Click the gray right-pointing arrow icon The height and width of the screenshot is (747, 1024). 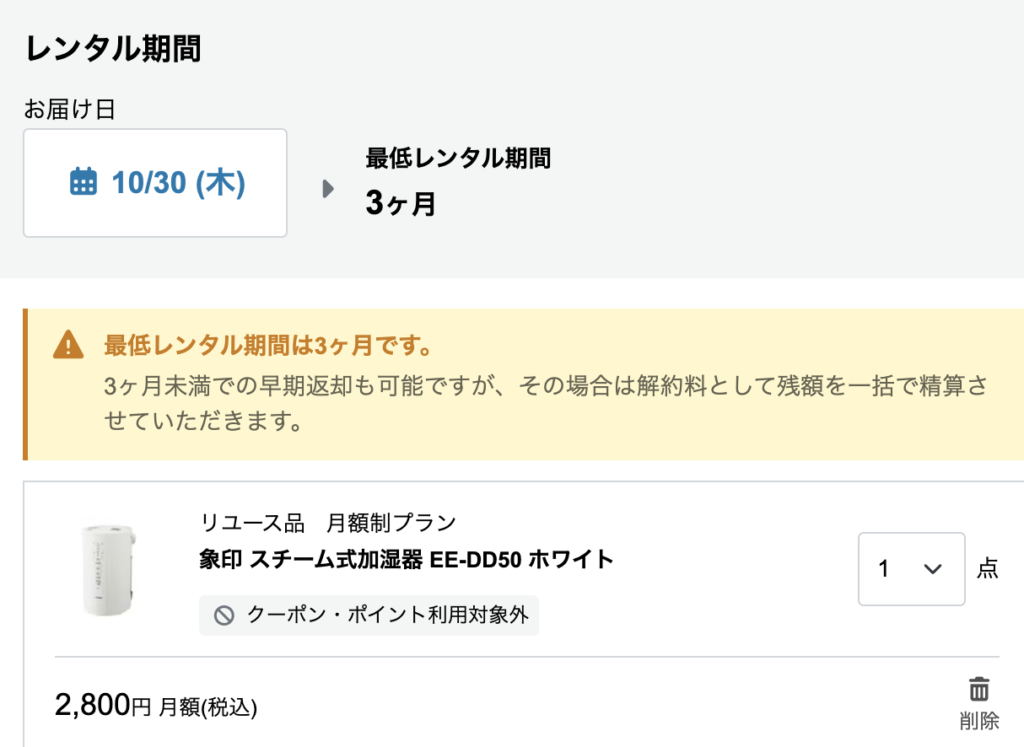[x=328, y=189]
